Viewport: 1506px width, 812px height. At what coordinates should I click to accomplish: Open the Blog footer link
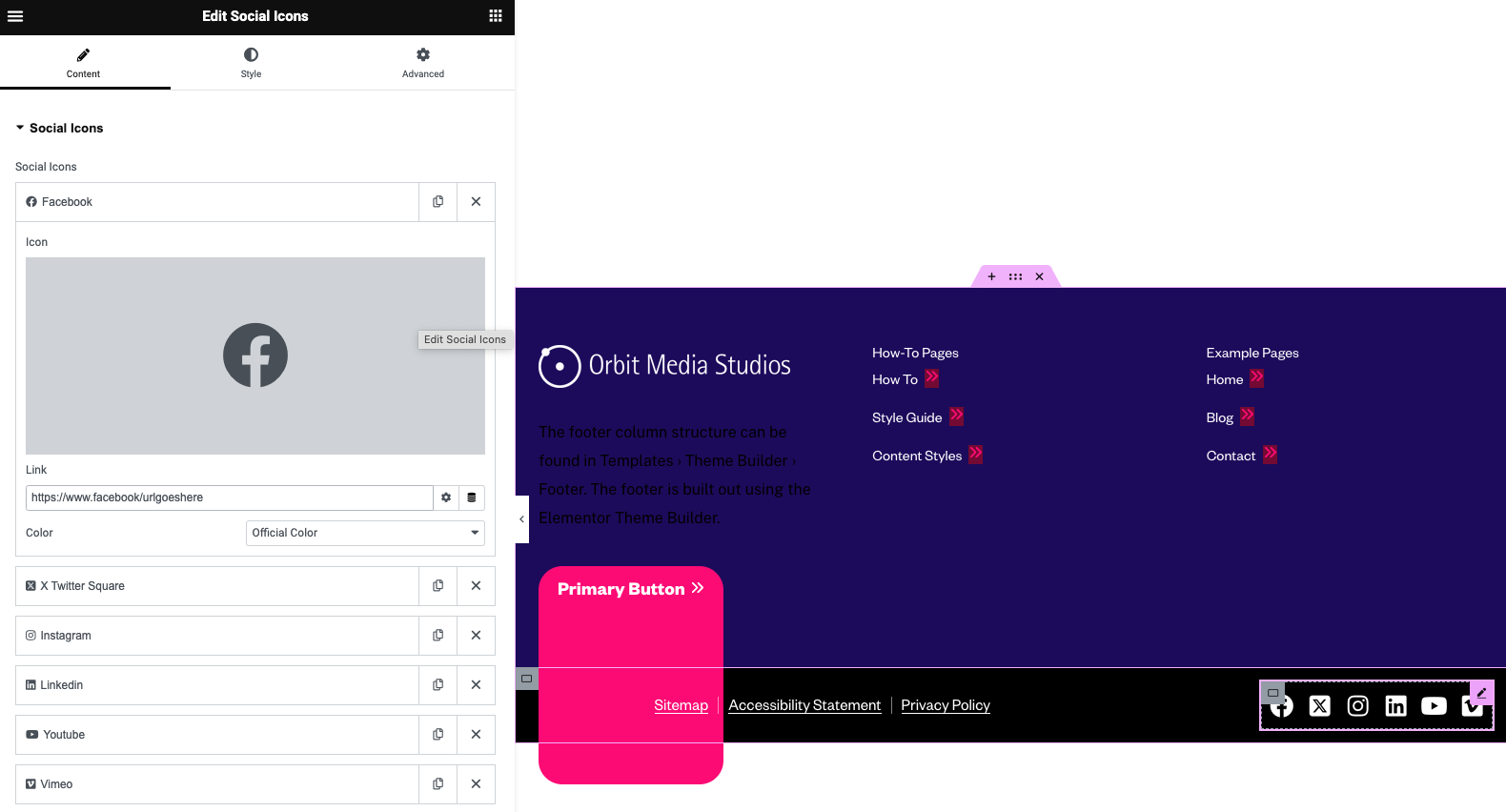(x=1230, y=417)
